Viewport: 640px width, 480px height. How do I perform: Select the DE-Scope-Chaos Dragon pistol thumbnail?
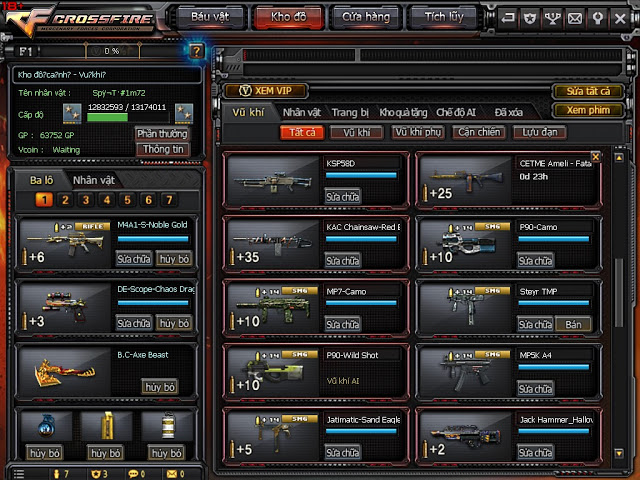pyautogui.click(x=65, y=307)
